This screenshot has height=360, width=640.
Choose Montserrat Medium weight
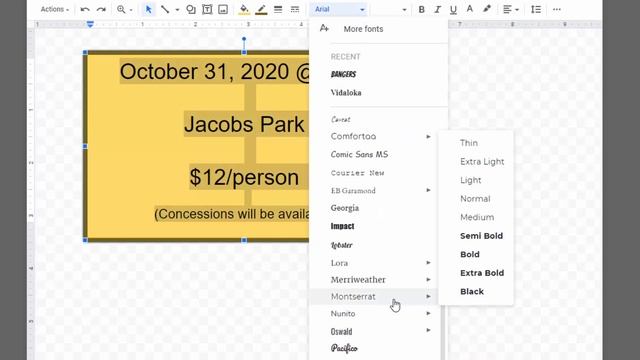(x=477, y=217)
